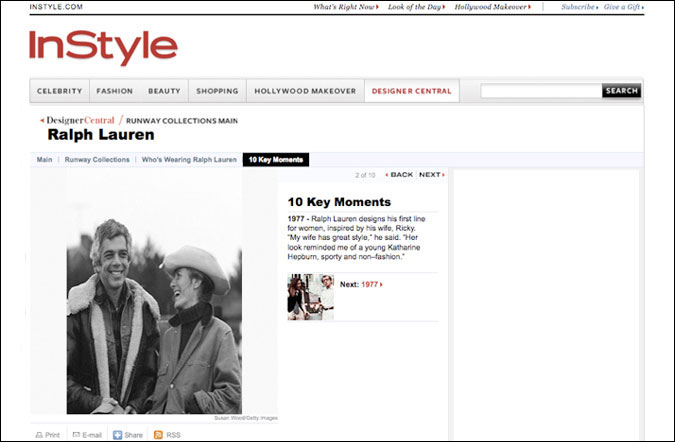Image resolution: width=675 pixels, height=442 pixels.
Task: Follow the Subscribe link at top
Action: (577, 7)
